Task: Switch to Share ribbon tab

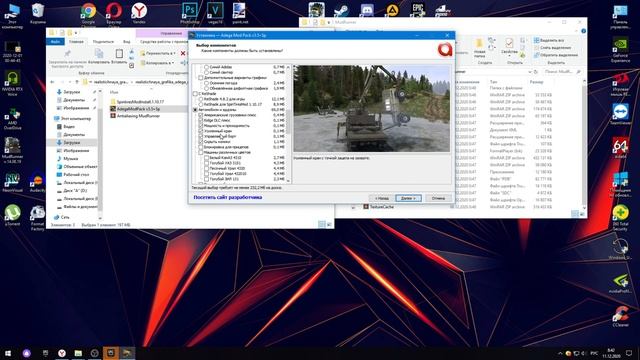Action: (103, 42)
